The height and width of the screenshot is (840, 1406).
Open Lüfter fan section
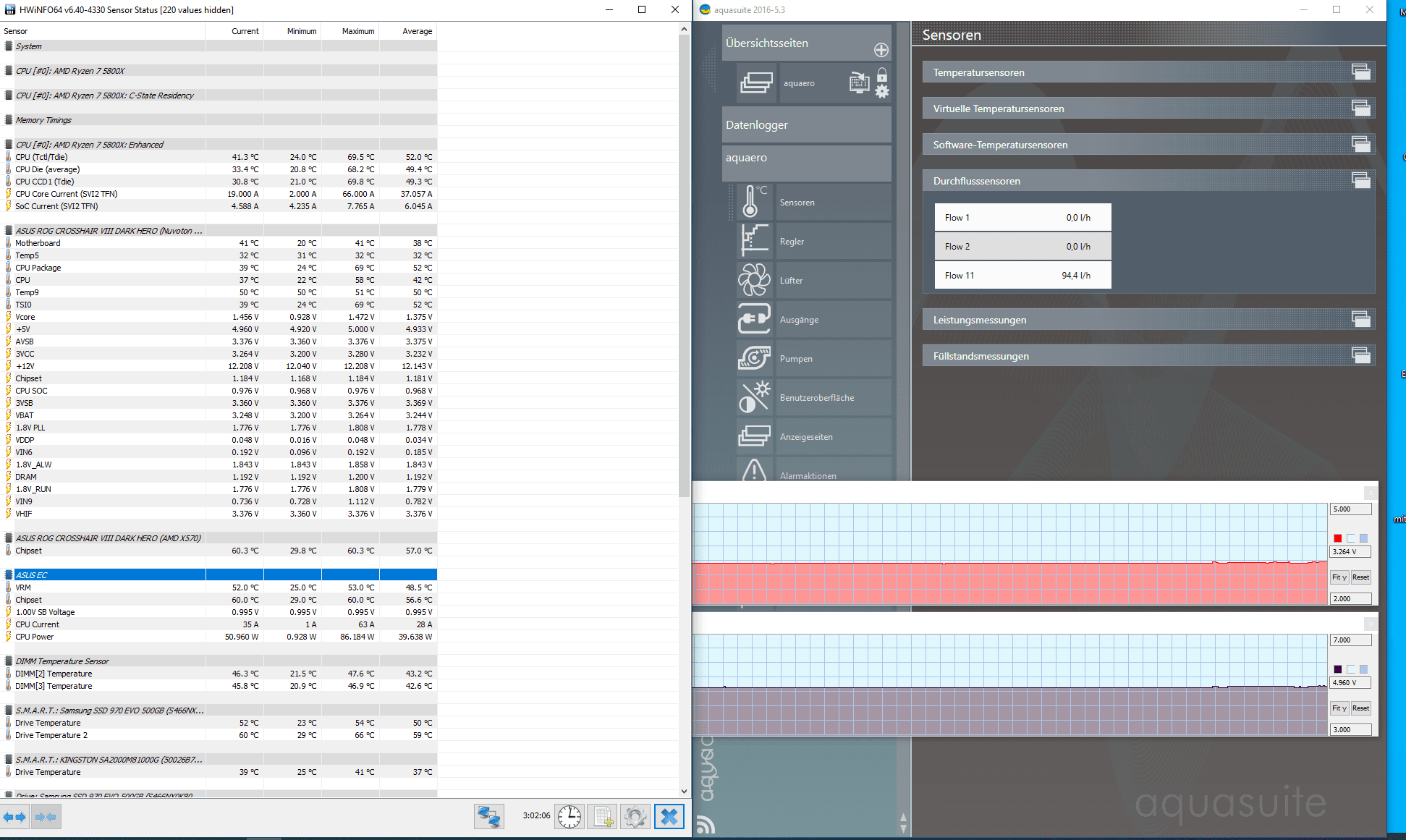point(814,280)
